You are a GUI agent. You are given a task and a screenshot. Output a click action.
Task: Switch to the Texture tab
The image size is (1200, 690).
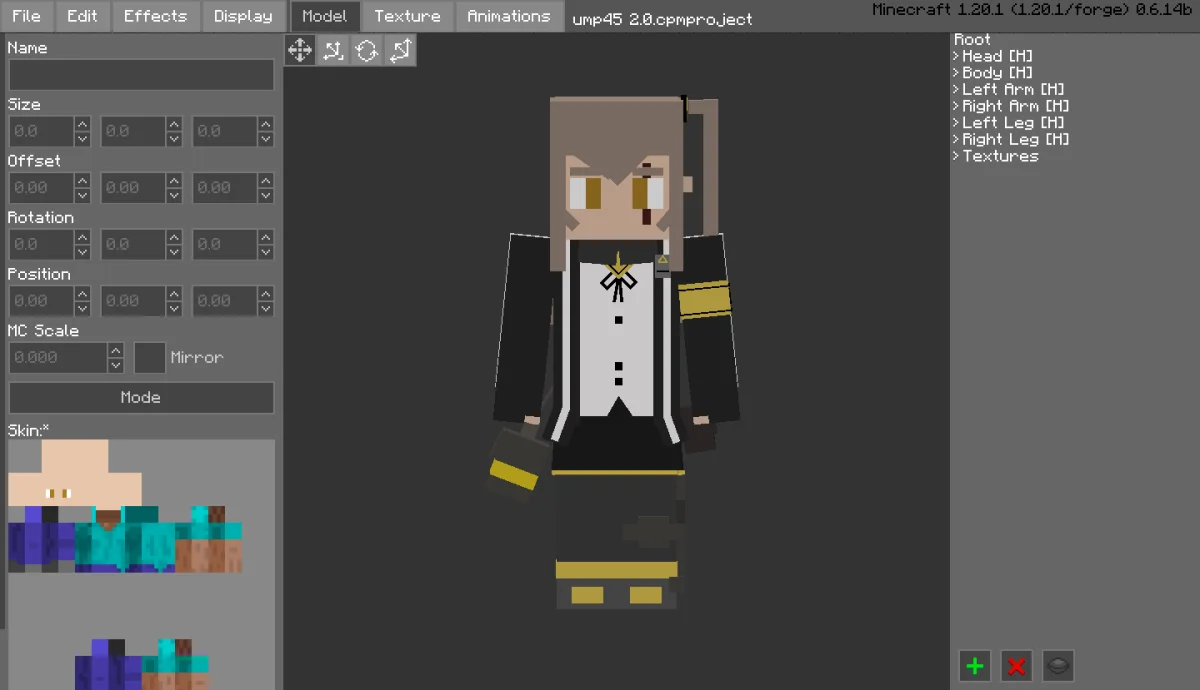click(x=407, y=16)
